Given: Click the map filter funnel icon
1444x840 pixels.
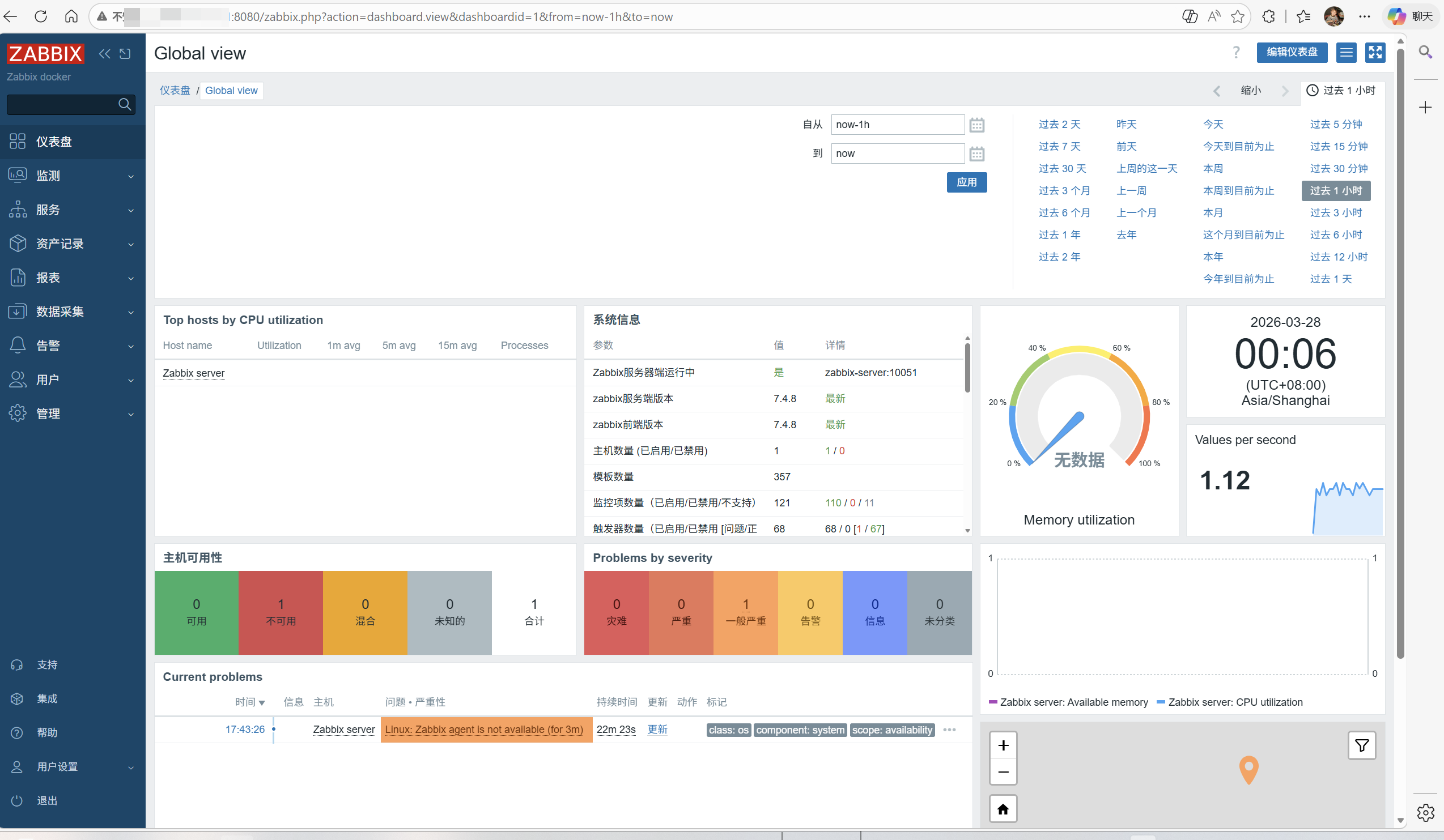Looking at the screenshot, I should 1361,745.
